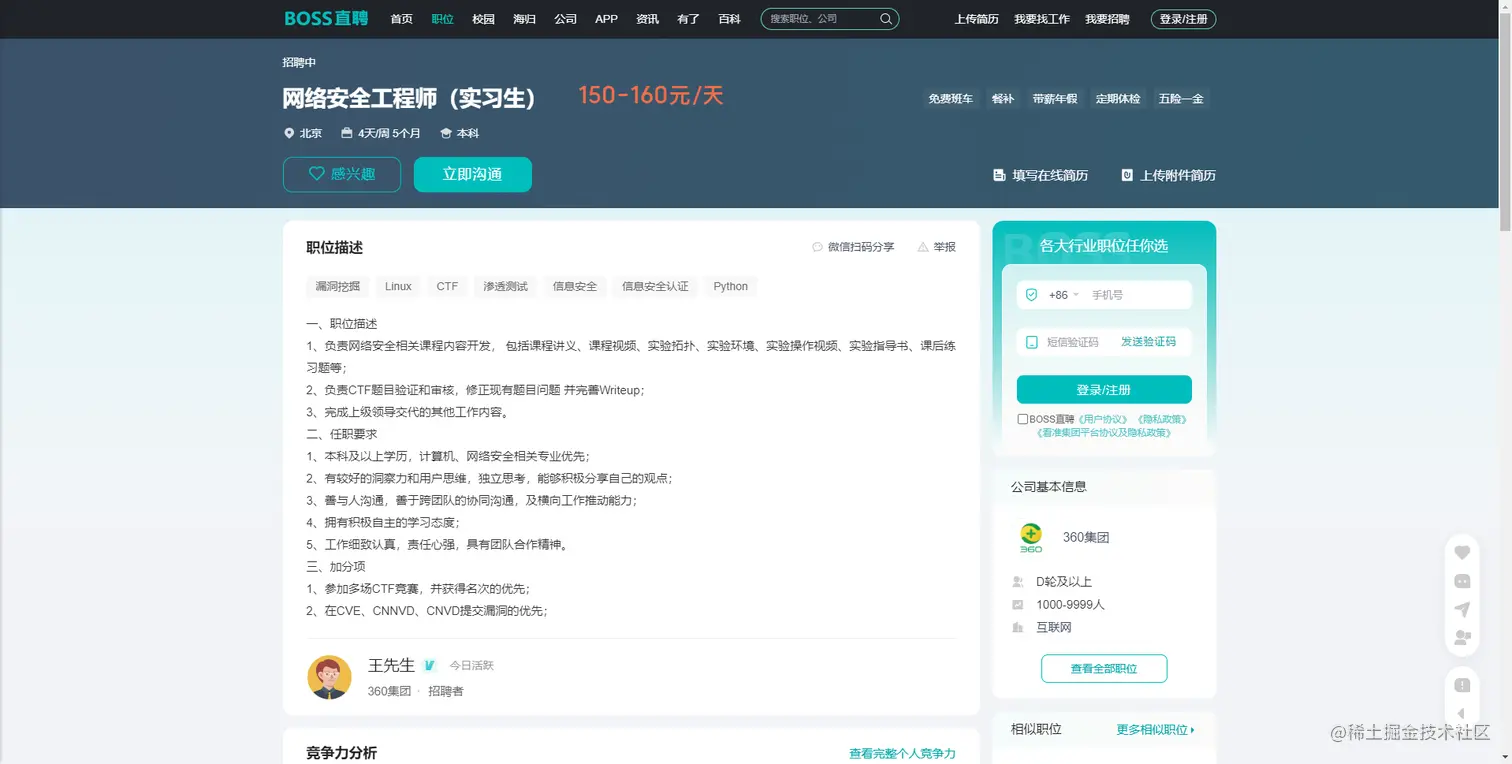Click the 立即沟通 button
The image size is (1512, 764).
click(473, 174)
